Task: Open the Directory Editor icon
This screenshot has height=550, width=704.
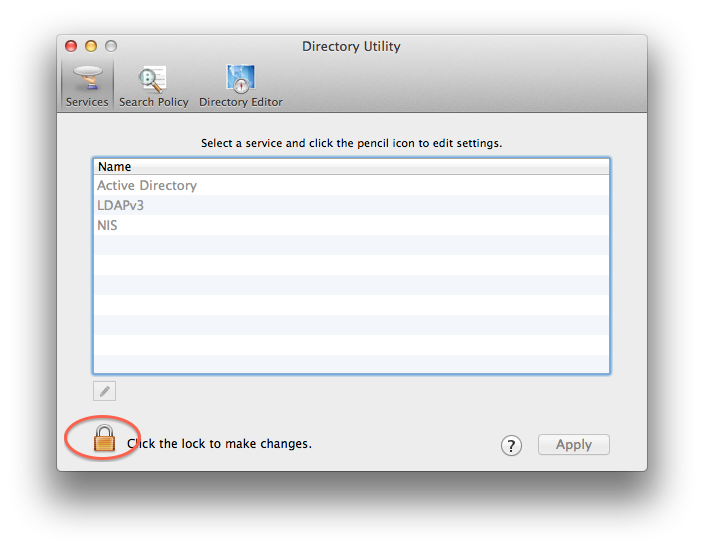Action: 240,78
